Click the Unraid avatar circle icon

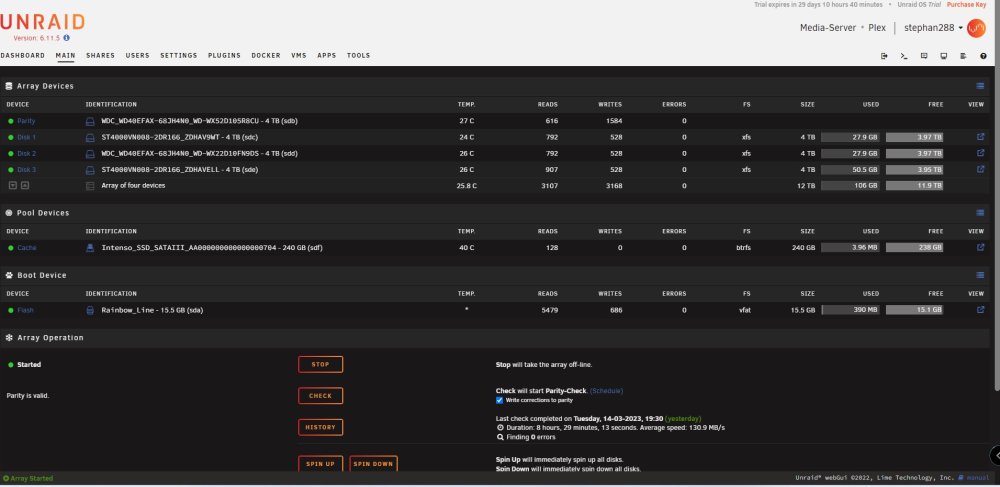(x=976, y=28)
